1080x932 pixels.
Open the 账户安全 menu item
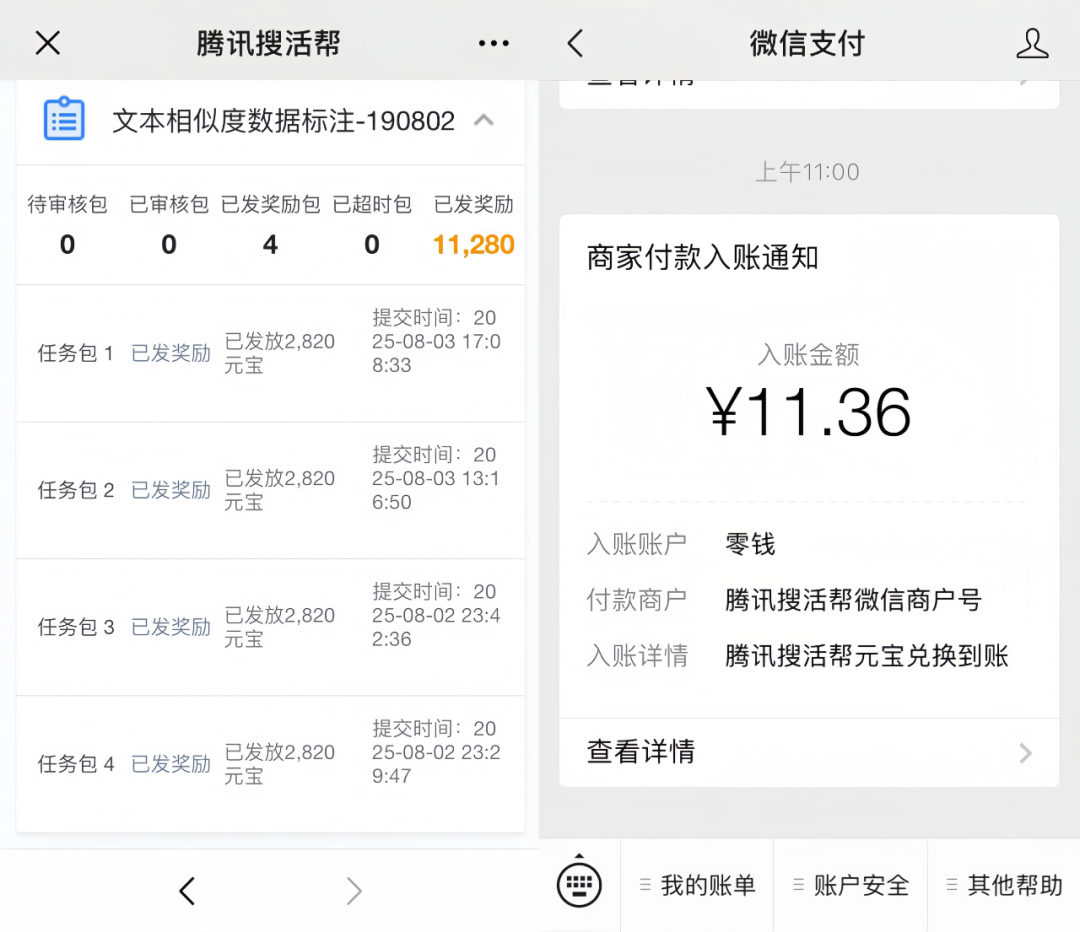[851, 885]
